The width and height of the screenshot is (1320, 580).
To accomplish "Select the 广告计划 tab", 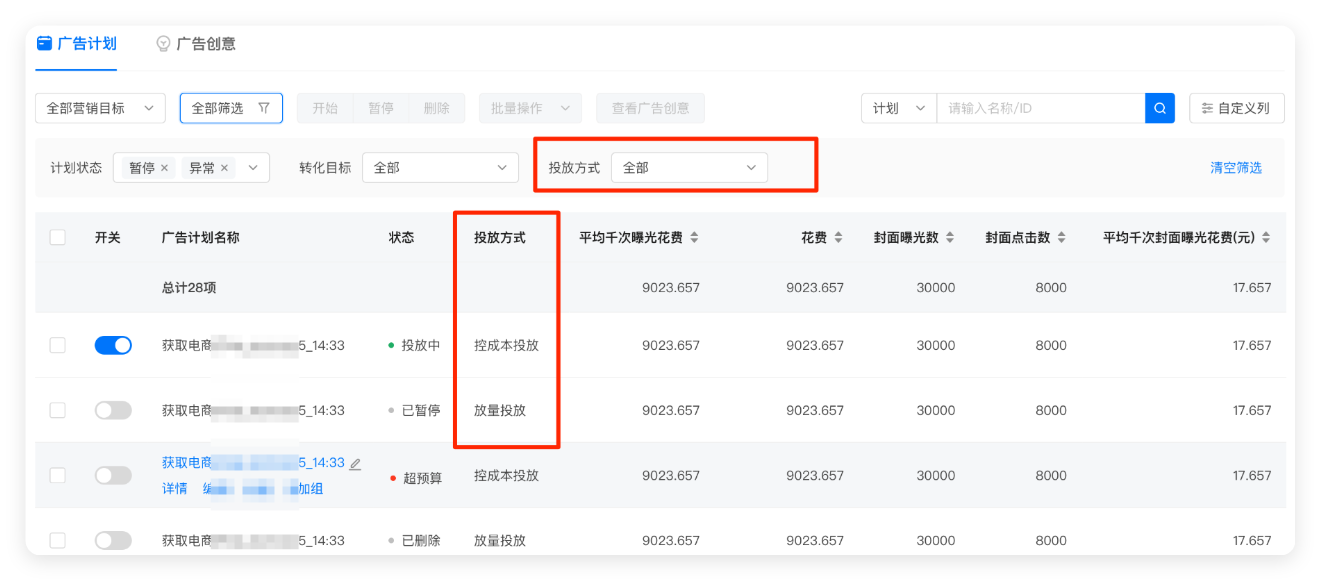I will [86, 44].
